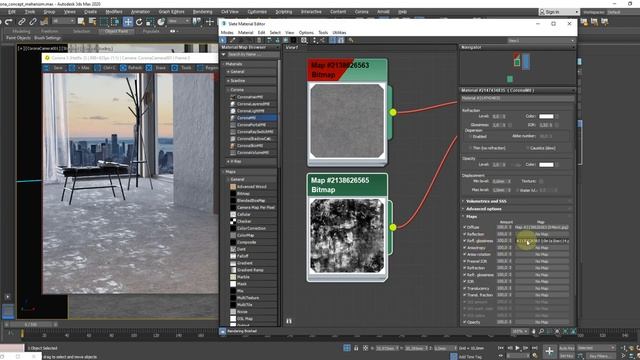640x360 pixels.
Task: Click the Select Object tool icon
Action: pyautogui.click(x=81, y=22)
